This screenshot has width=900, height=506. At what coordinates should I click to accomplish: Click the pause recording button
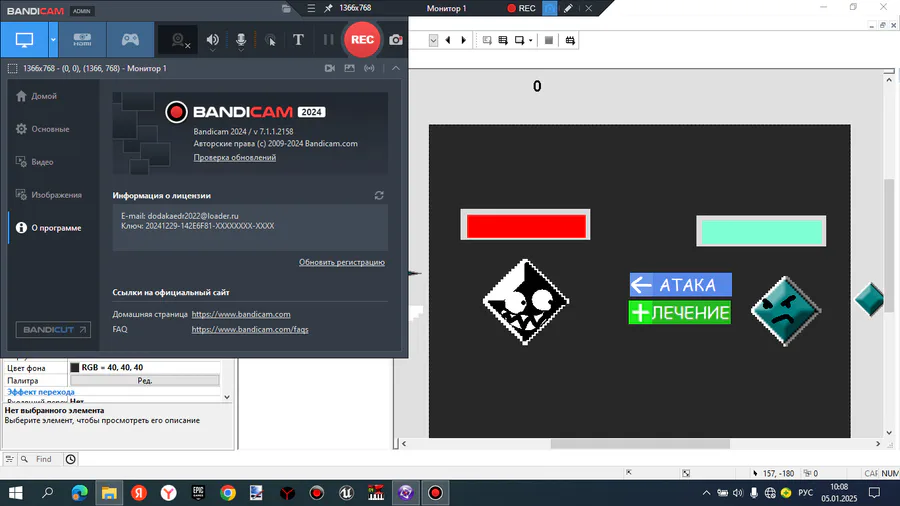point(328,40)
